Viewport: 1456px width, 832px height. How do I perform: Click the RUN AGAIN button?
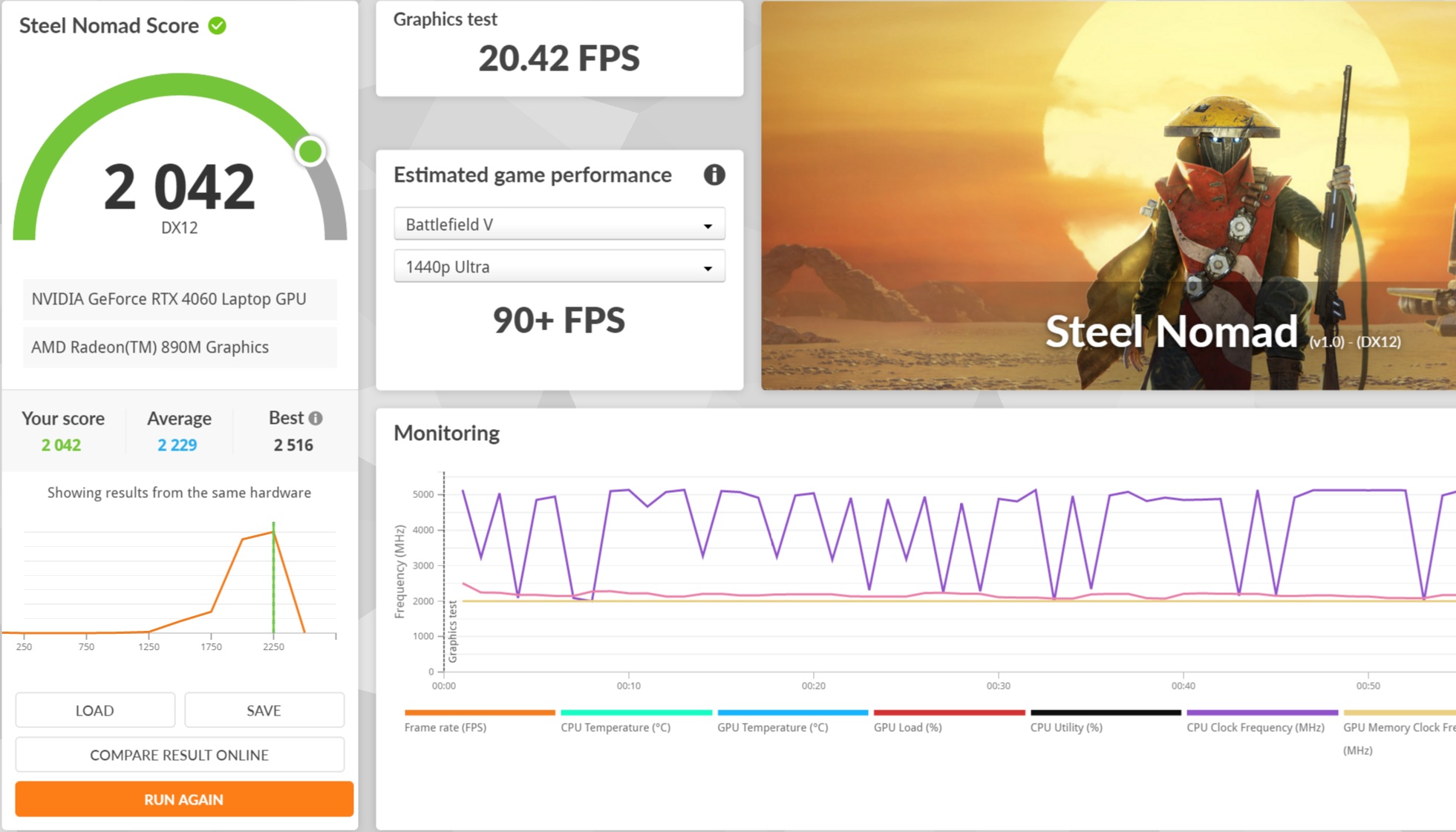tap(184, 799)
